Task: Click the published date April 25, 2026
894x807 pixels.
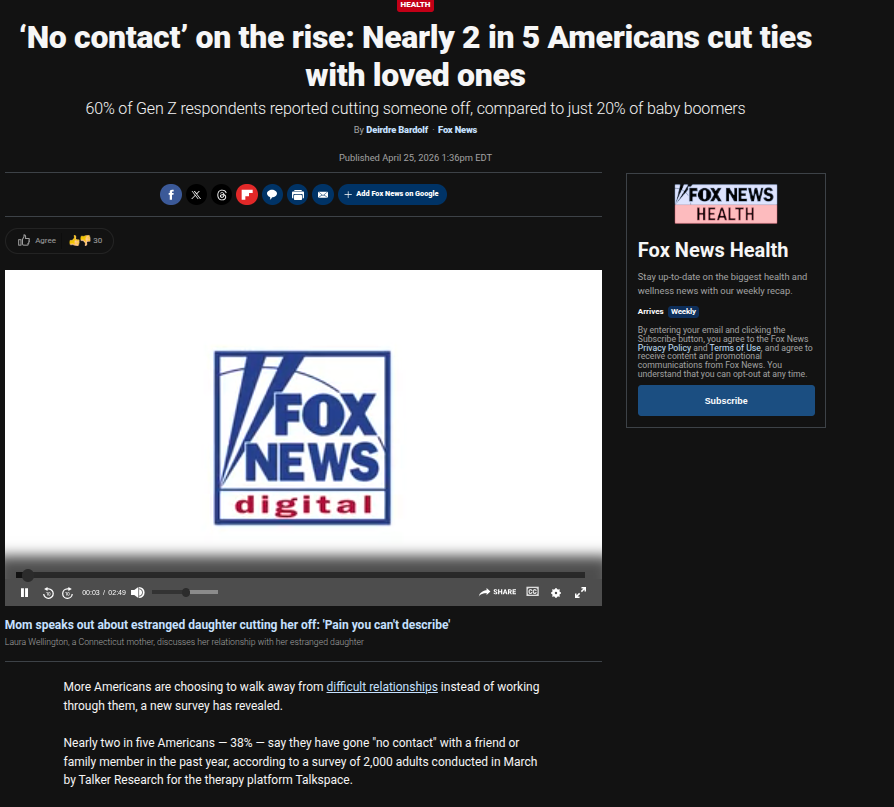Action: click(415, 158)
